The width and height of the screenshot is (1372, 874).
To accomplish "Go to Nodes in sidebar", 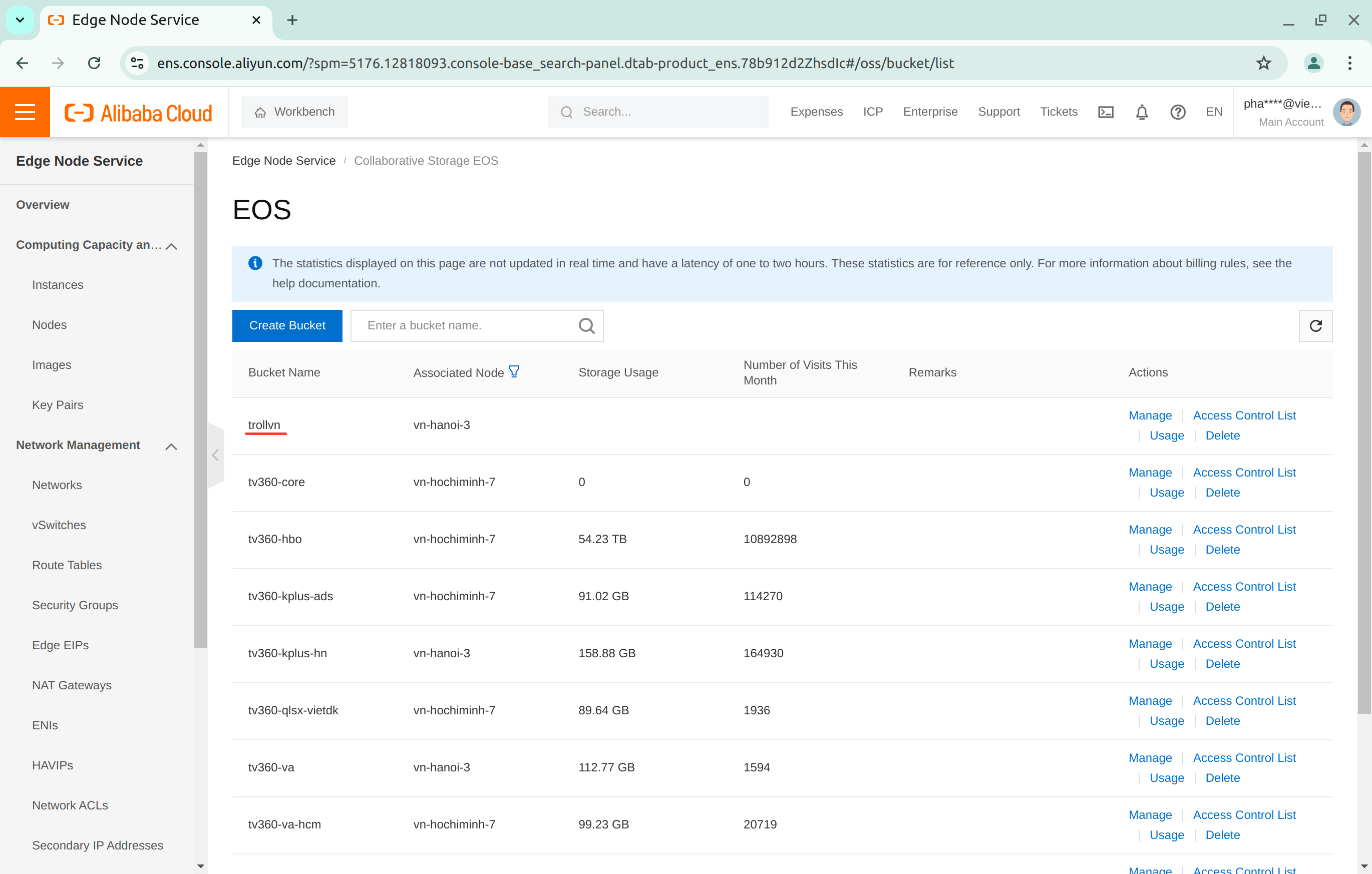I will 49,325.
